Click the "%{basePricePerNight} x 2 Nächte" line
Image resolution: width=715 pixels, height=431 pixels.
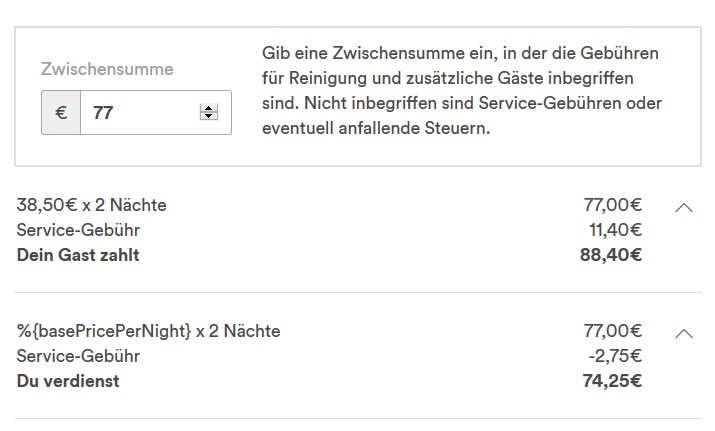pos(148,331)
